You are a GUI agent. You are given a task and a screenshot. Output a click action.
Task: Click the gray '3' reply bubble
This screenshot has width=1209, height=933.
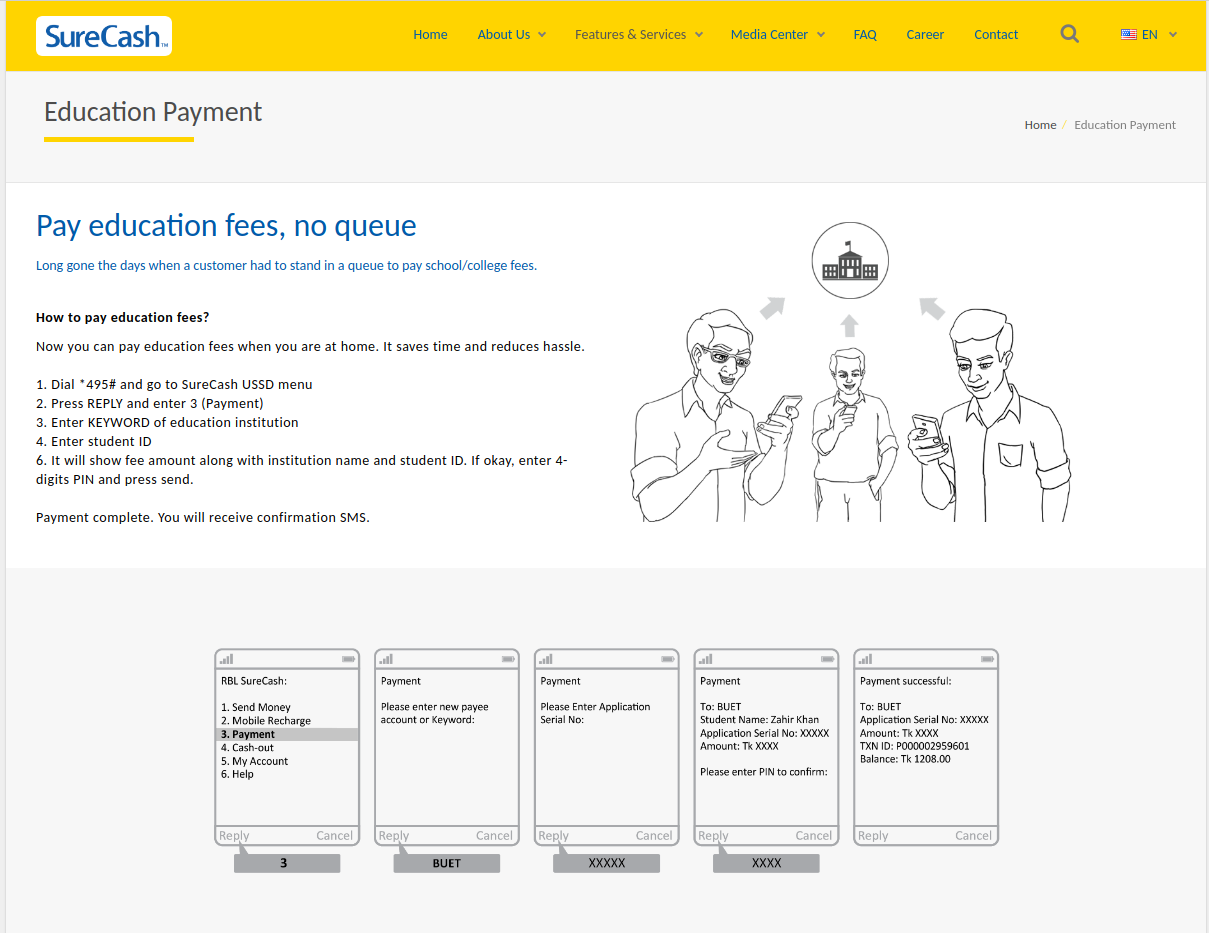(x=287, y=863)
